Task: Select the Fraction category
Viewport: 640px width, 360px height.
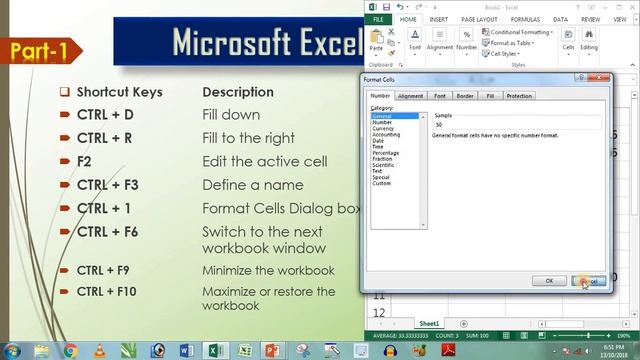Action: [382, 159]
